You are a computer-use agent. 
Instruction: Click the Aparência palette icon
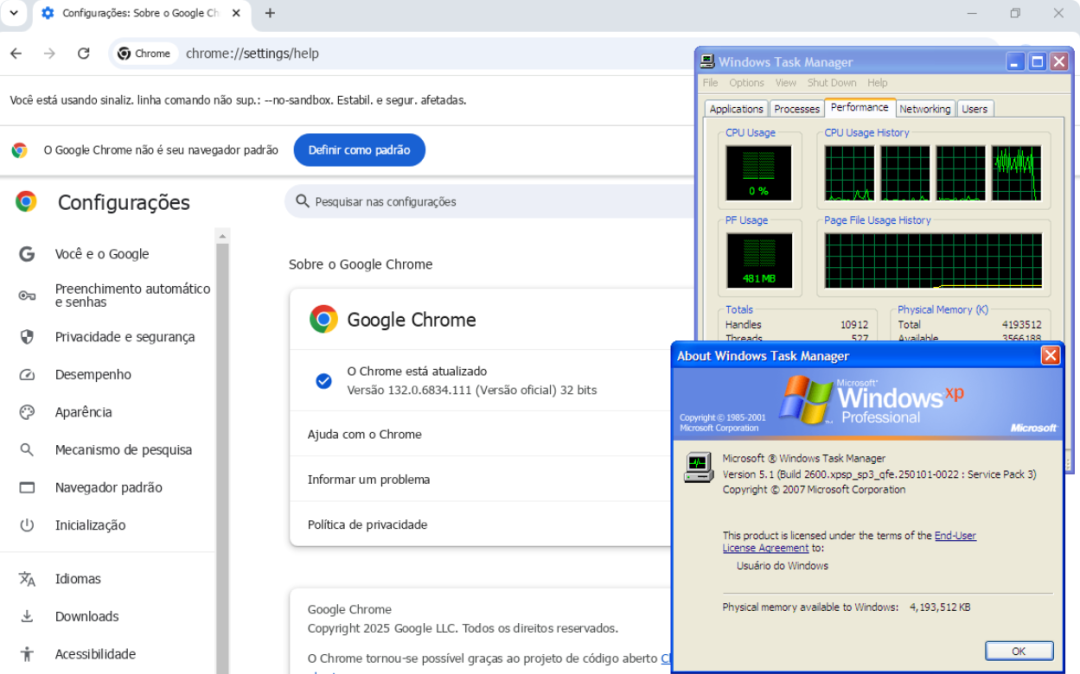[27, 412]
